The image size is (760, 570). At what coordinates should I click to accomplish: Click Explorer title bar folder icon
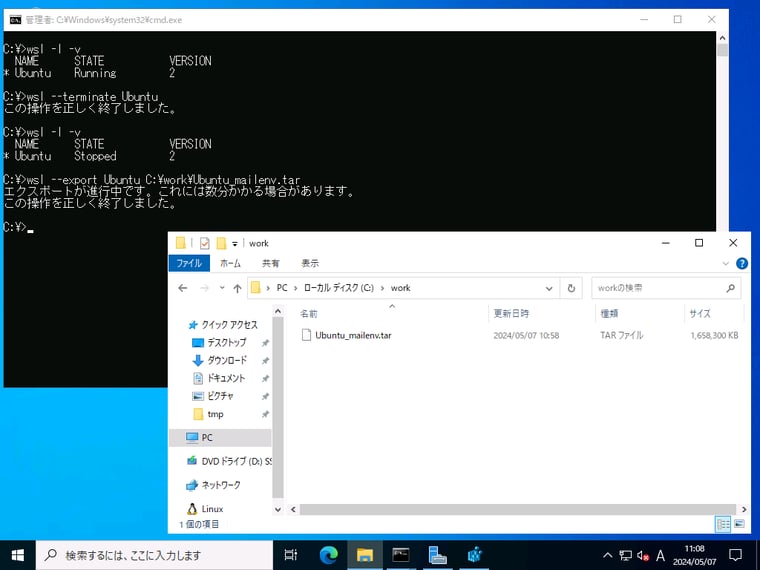(x=181, y=243)
